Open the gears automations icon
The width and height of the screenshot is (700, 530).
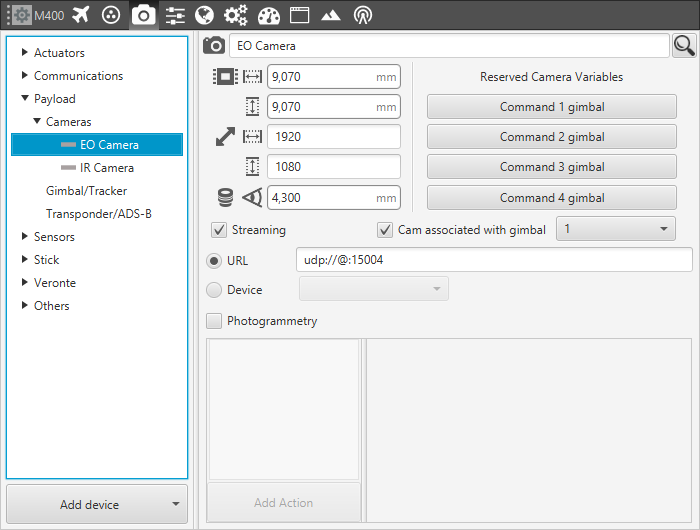point(235,15)
